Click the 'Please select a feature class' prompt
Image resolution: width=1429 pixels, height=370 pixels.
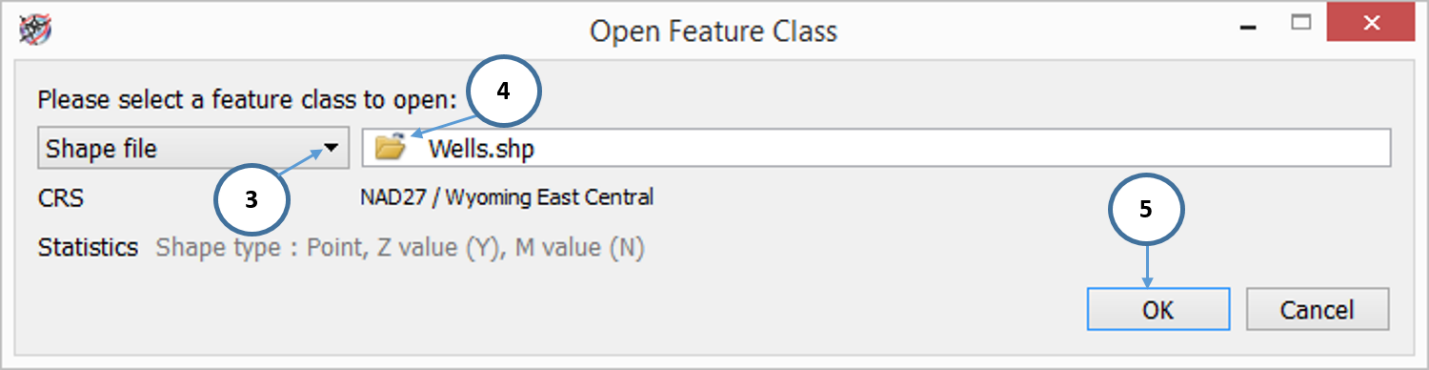pyautogui.click(x=247, y=101)
